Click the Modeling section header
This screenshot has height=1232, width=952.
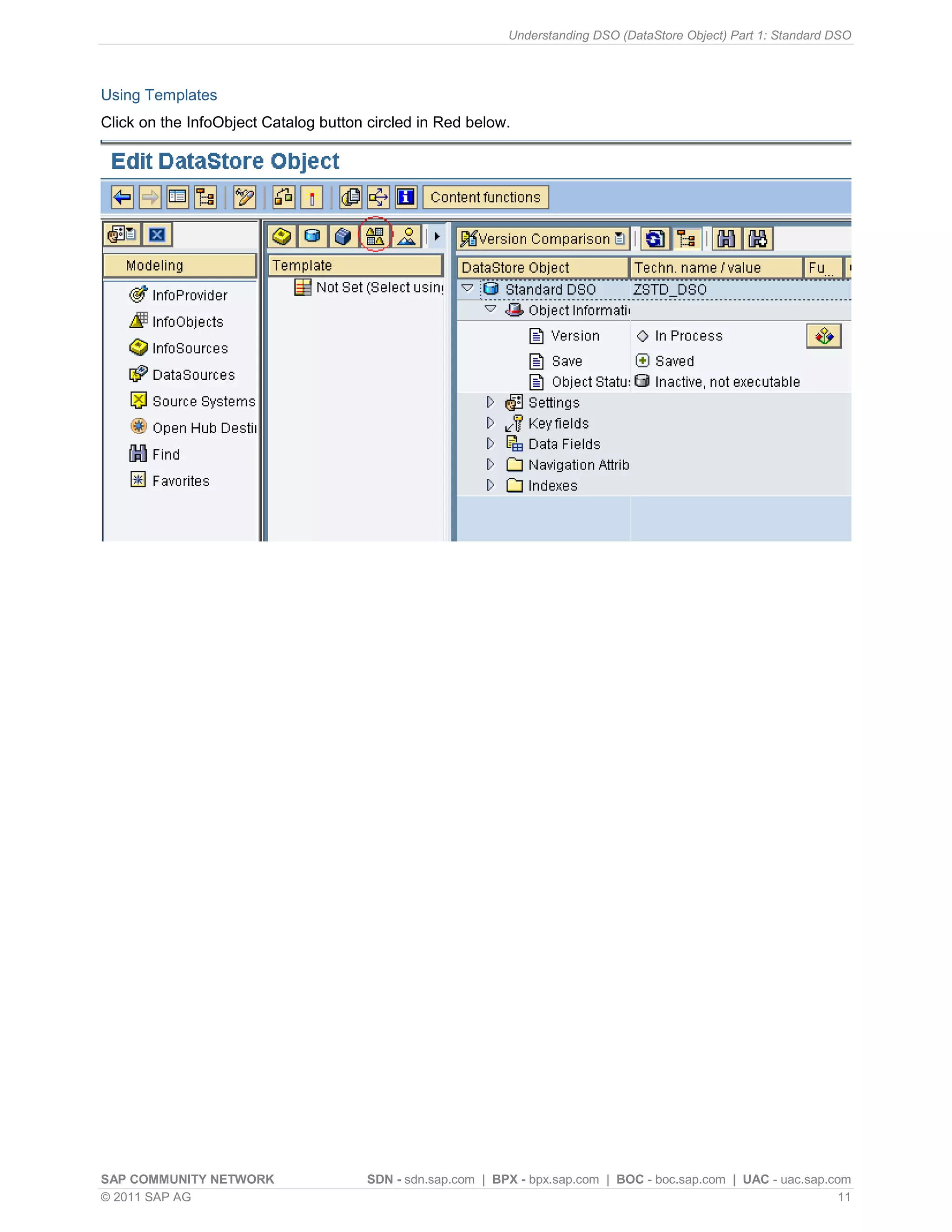(180, 265)
